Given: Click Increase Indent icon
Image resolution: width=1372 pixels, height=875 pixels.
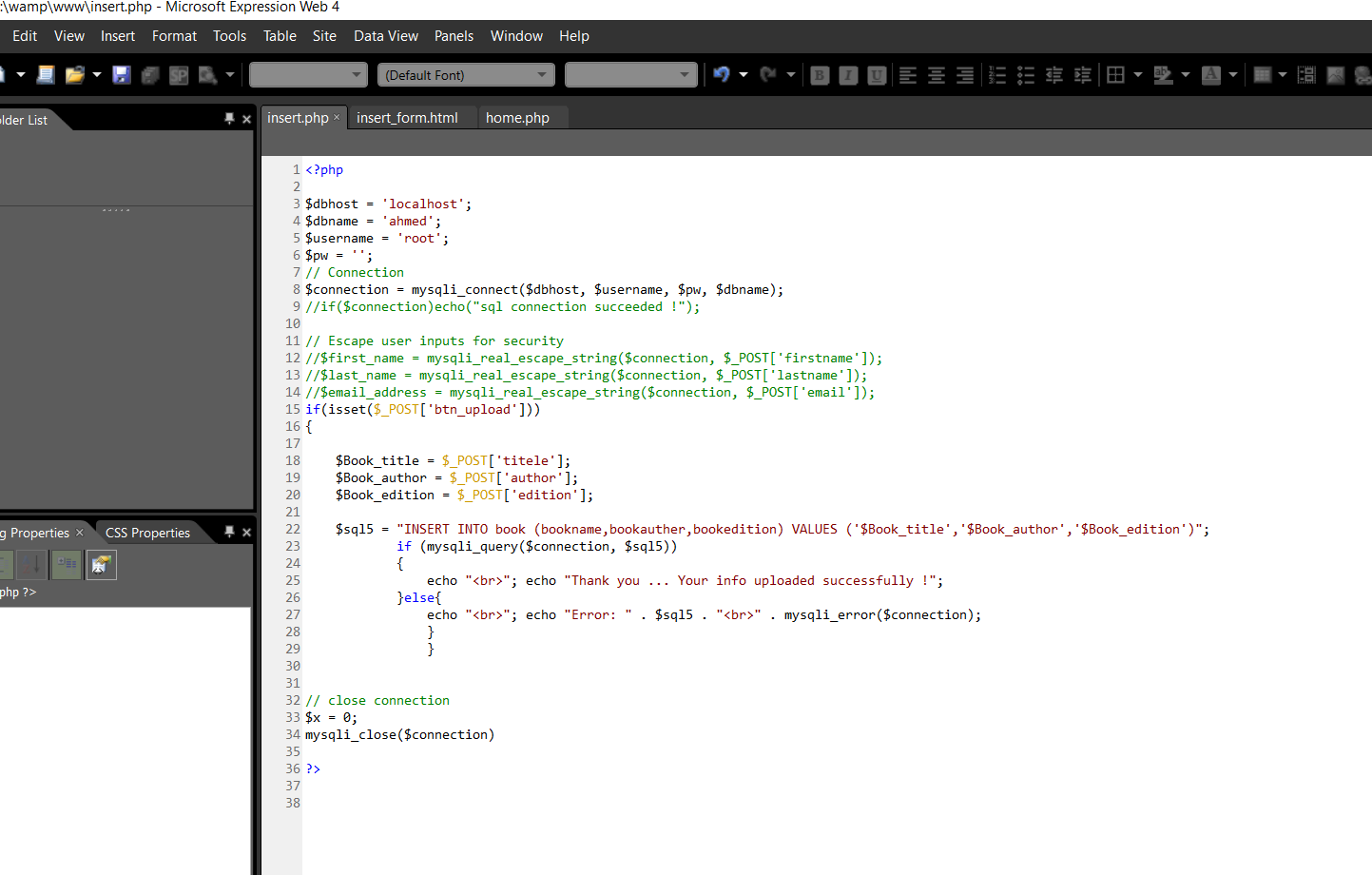Looking at the screenshot, I should tap(1083, 75).
